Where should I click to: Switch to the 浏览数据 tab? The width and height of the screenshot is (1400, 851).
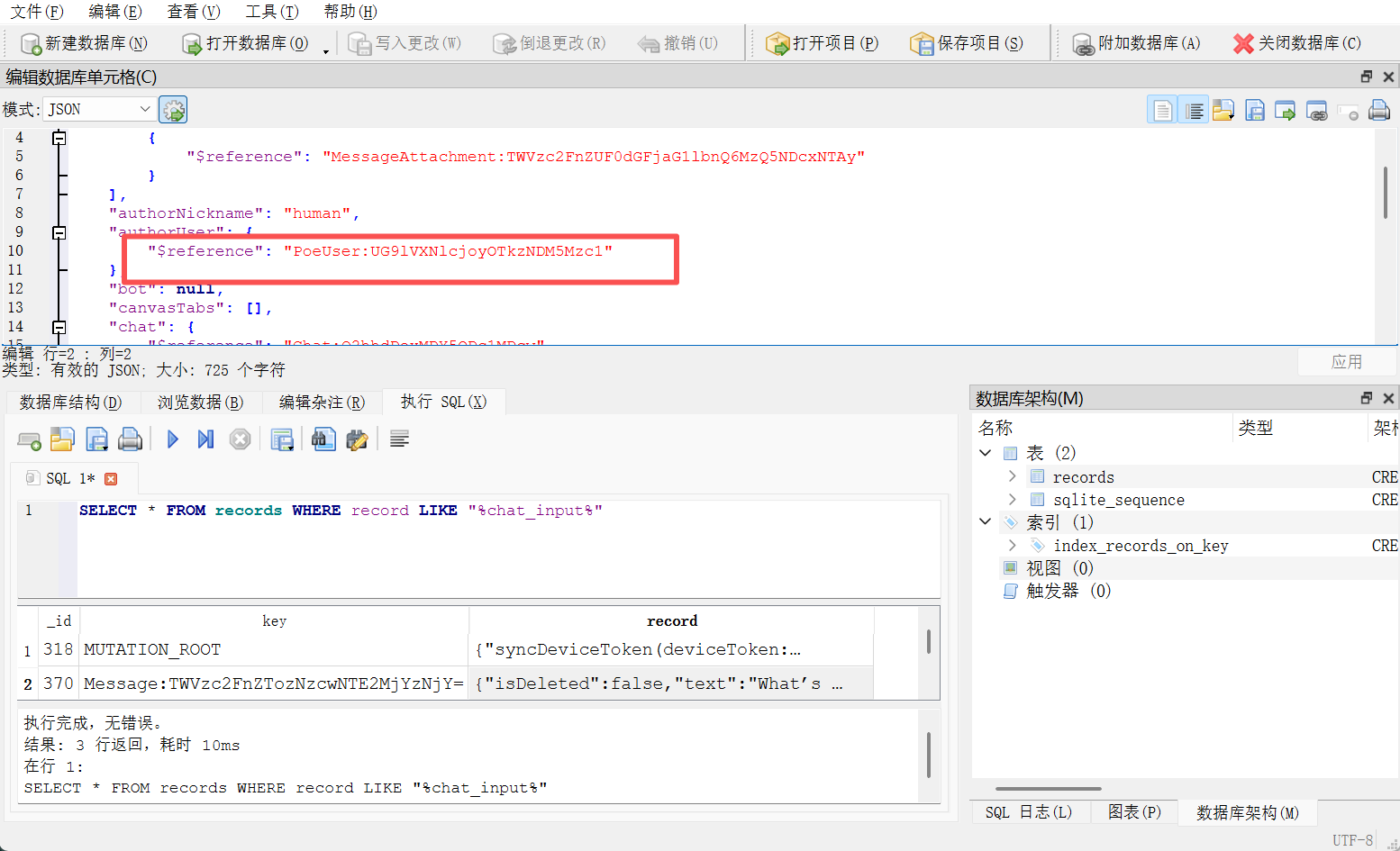pos(200,402)
